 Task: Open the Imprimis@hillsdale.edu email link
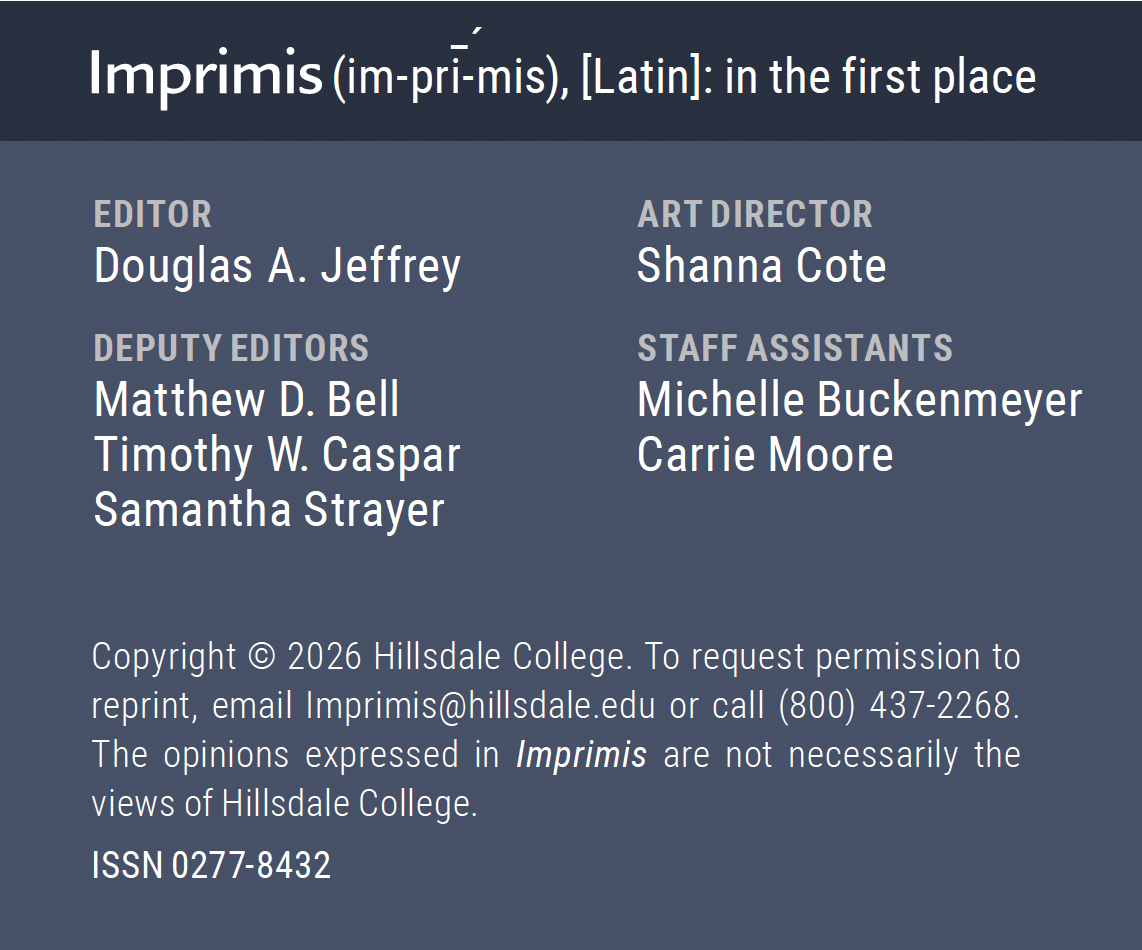point(480,706)
